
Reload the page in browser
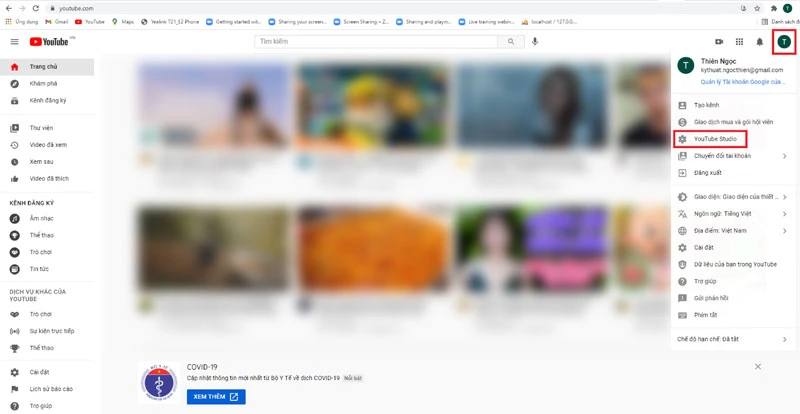[x=35, y=9]
